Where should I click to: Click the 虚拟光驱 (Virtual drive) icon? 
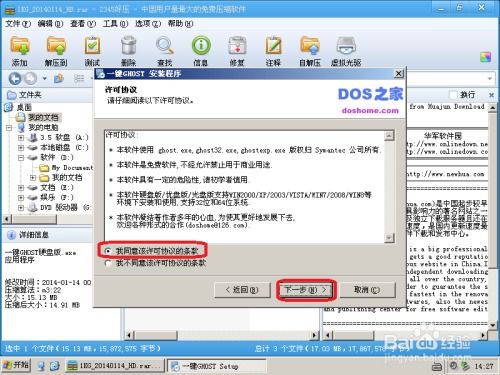[346, 51]
